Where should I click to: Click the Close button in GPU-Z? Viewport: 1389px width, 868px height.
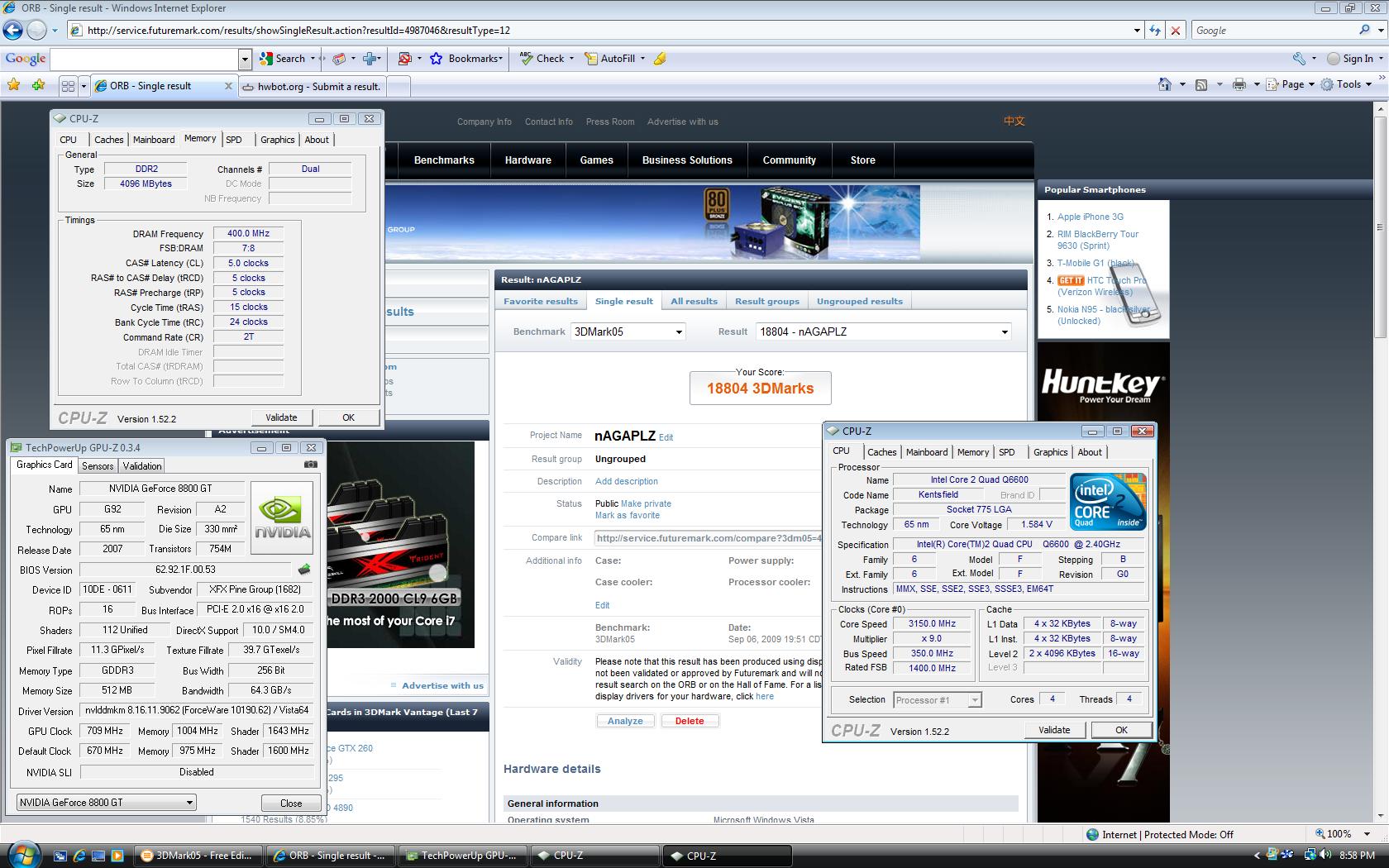tap(291, 803)
